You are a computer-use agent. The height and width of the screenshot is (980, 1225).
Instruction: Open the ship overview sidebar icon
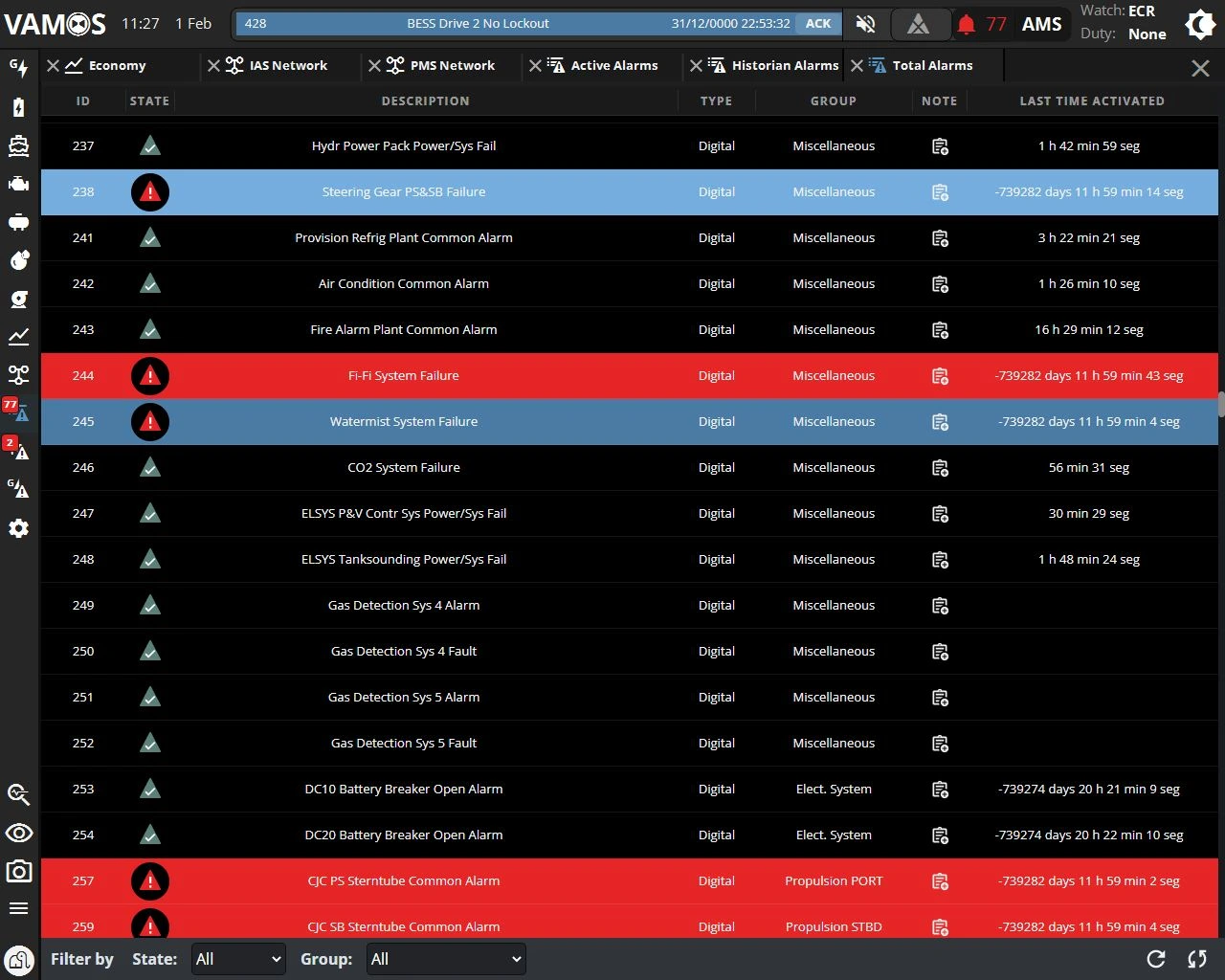tap(18, 145)
